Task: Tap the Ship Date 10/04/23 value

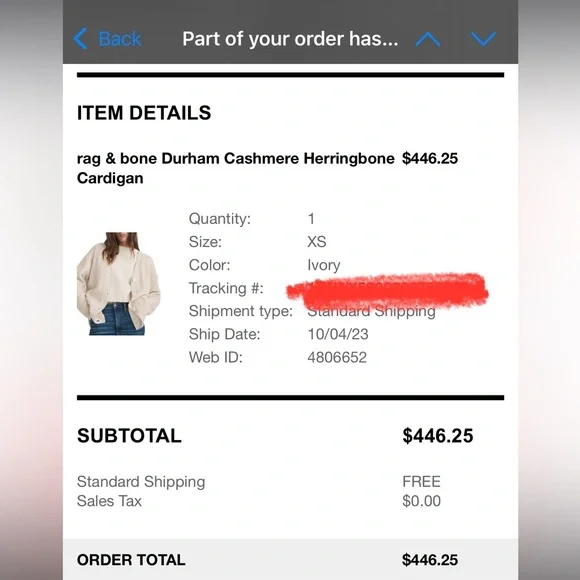Action: 338,334
